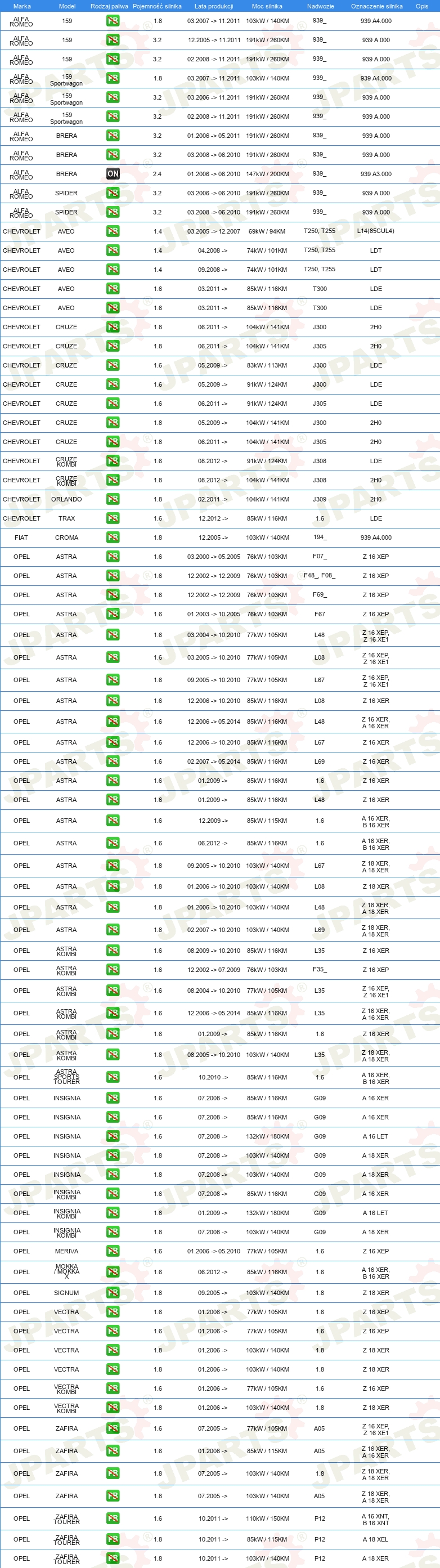Click fuel icon in Aveo L14(85CUL4) row

point(113,231)
